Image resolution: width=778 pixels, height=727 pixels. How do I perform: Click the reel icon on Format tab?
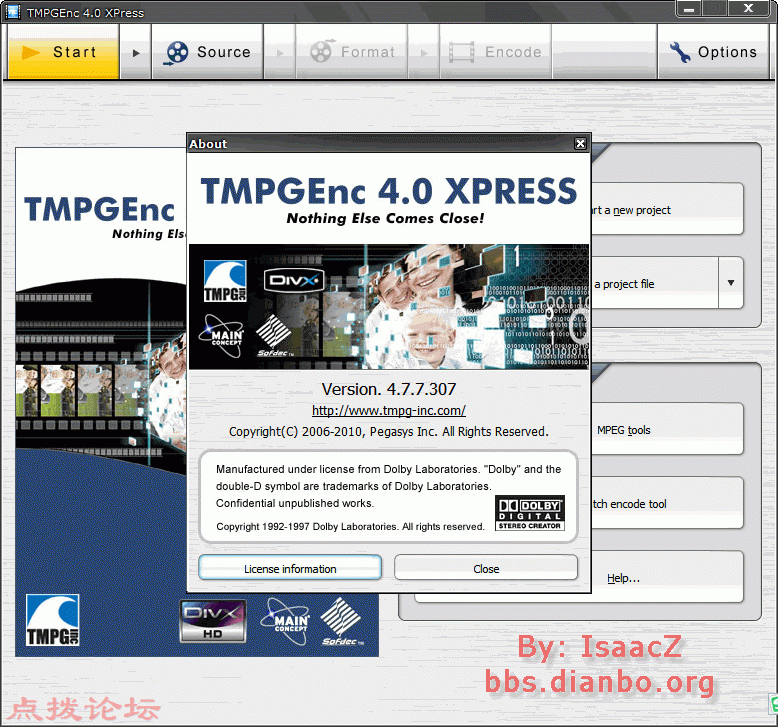(322, 51)
